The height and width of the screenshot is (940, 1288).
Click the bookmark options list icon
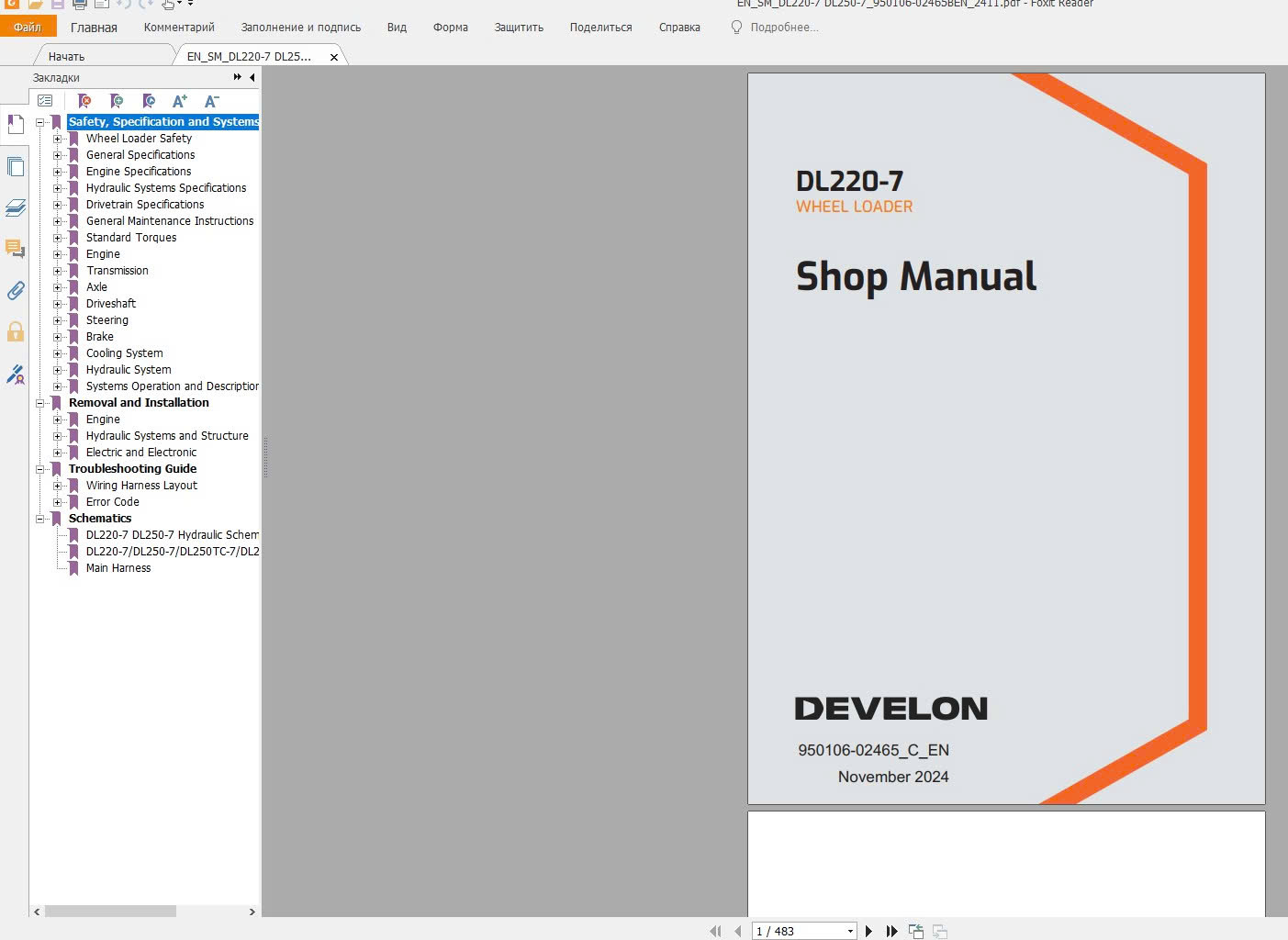coord(45,101)
